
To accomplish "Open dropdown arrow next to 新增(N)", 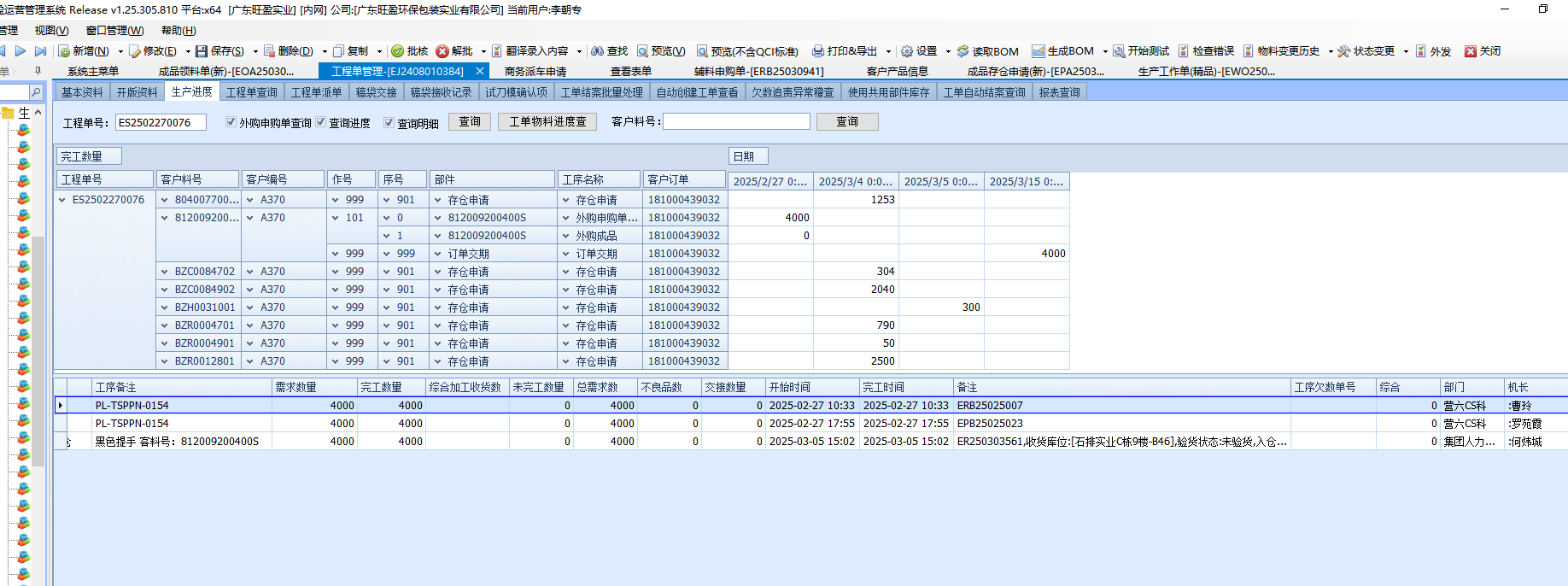I will [120, 51].
